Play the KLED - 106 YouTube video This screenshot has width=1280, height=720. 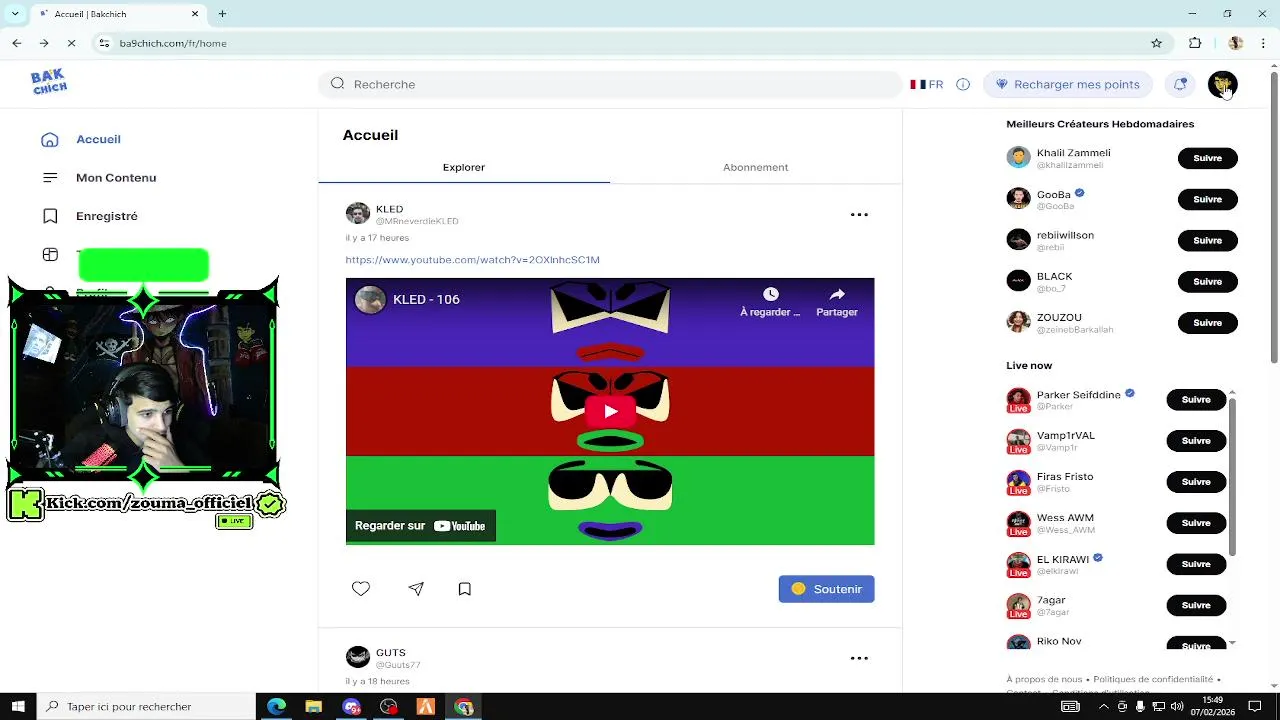610,411
